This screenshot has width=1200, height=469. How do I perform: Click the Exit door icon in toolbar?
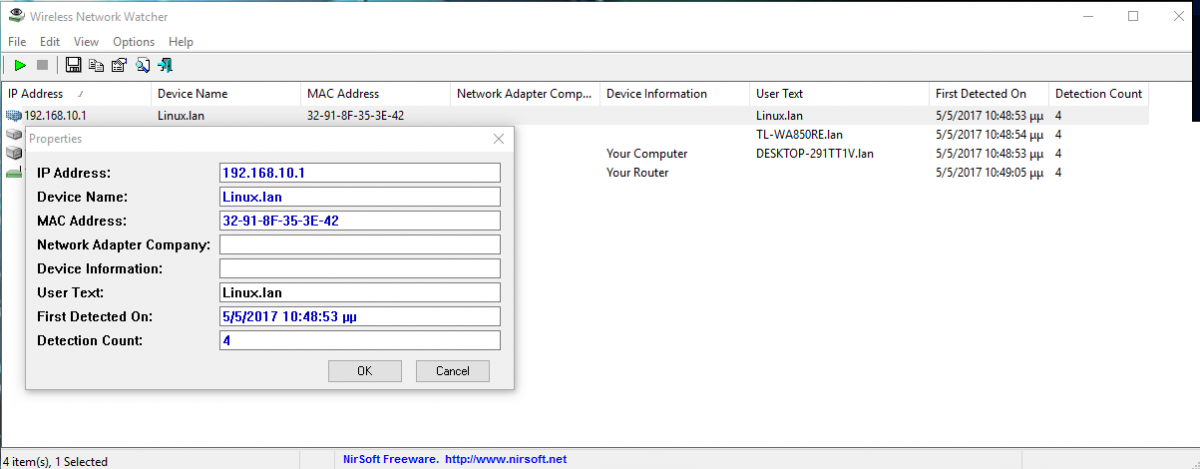pos(165,65)
